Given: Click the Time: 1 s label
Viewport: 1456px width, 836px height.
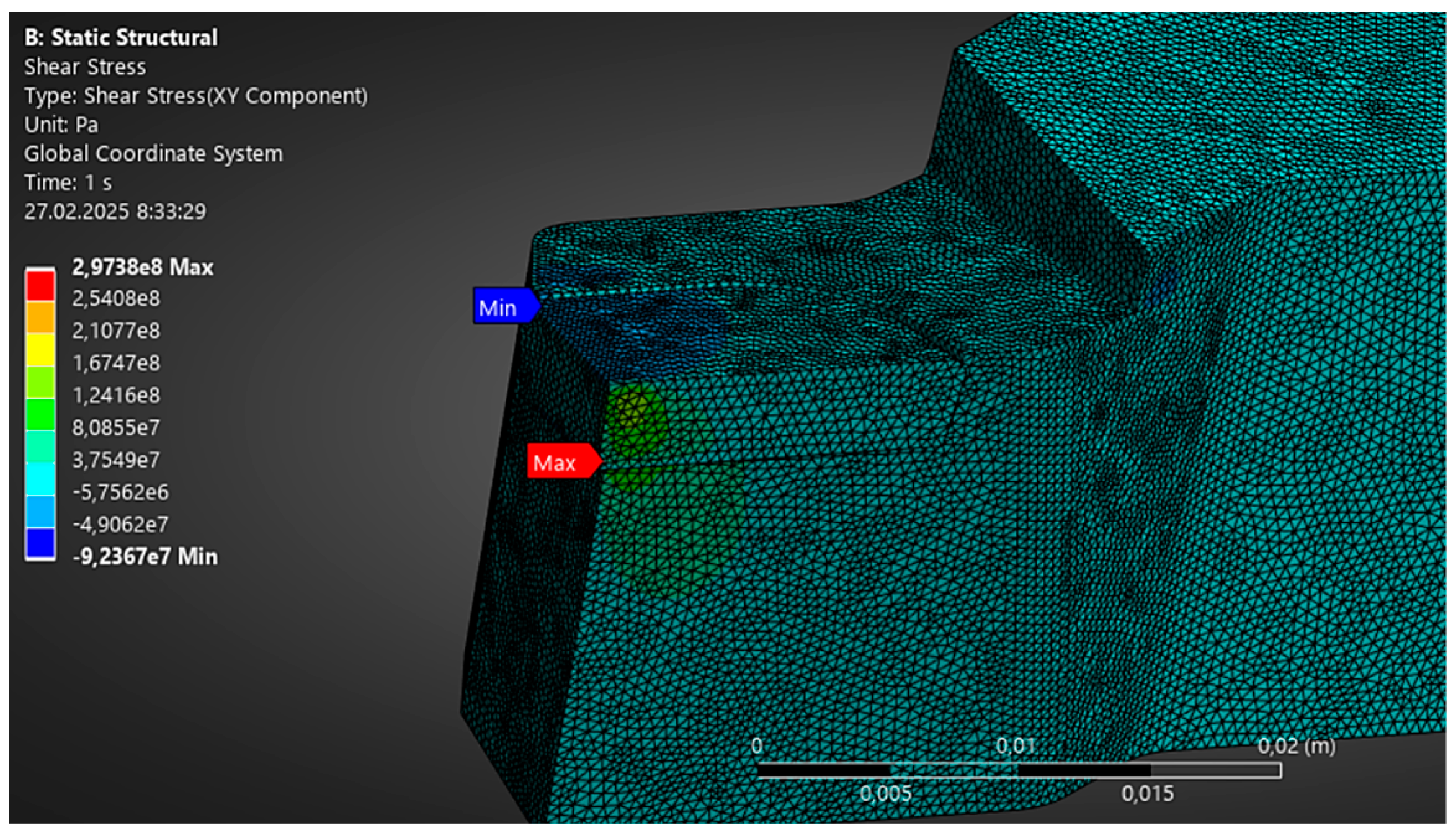Looking at the screenshot, I should (68, 182).
